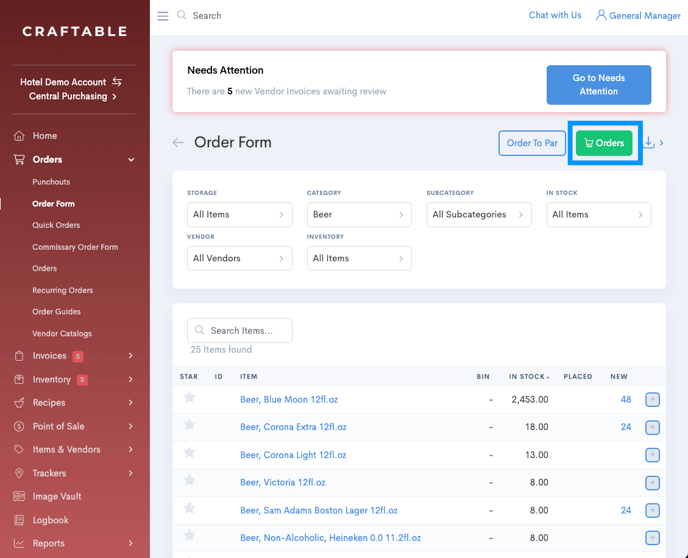
Task: Select Recurring Orders menu item
Action: [63, 290]
